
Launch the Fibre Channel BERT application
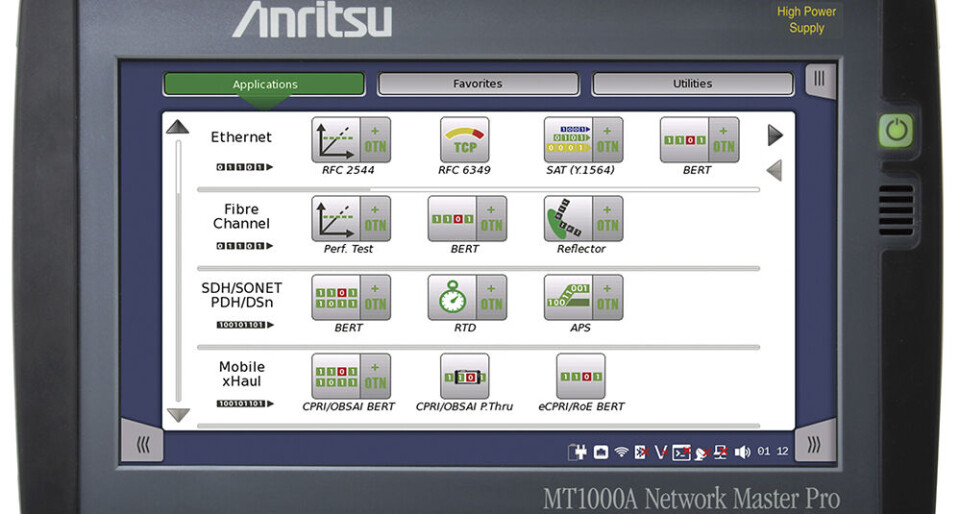452,218
